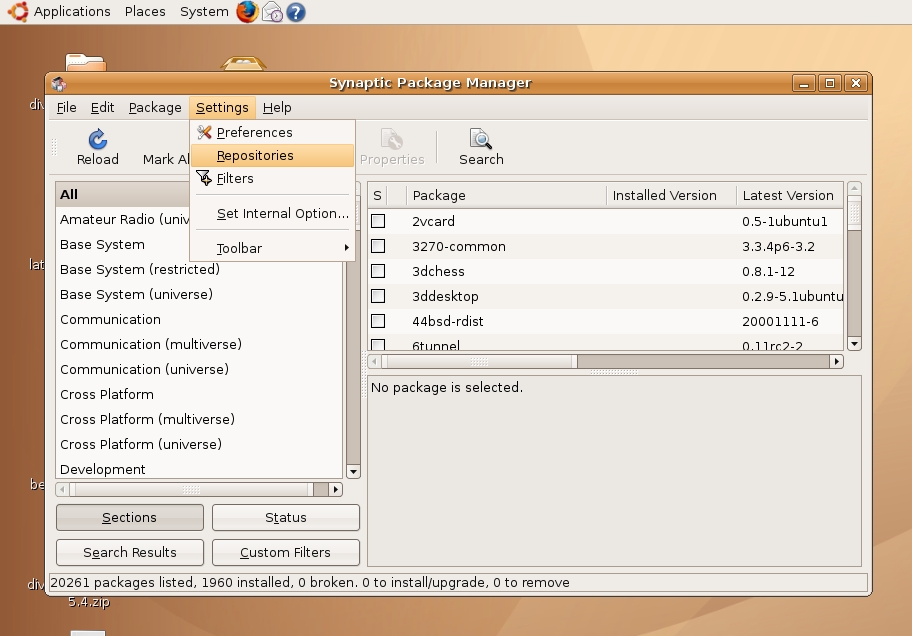Click the Custom Filters button
912x636 pixels.
(x=286, y=552)
